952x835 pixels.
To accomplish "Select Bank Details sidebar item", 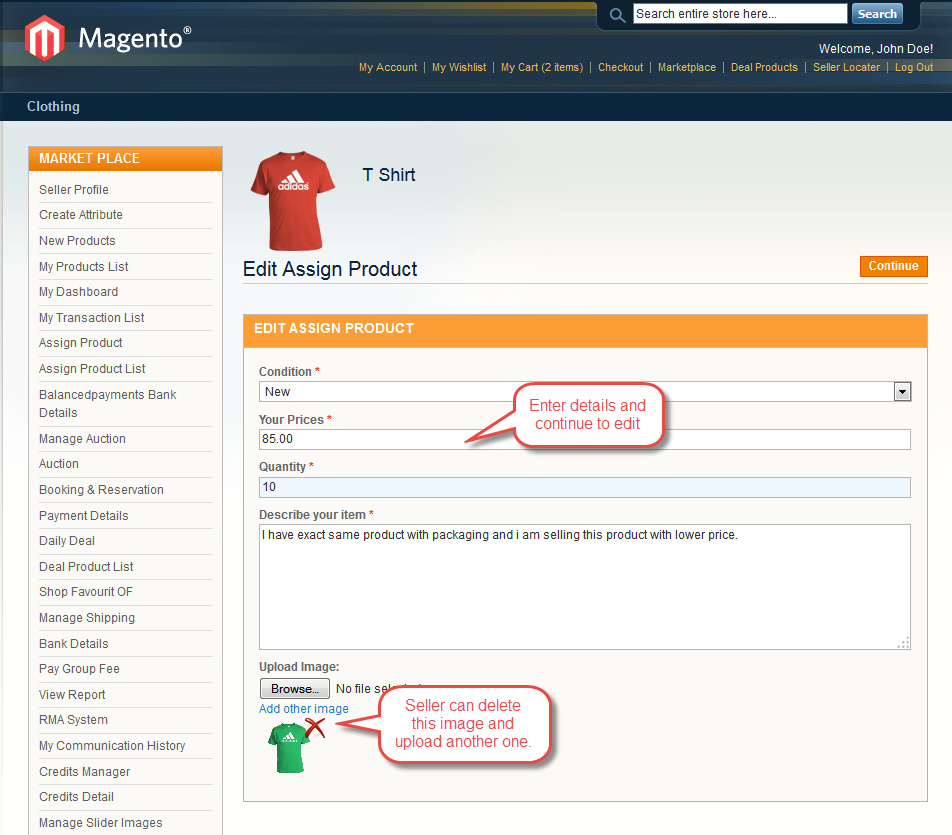I will click(x=74, y=644).
